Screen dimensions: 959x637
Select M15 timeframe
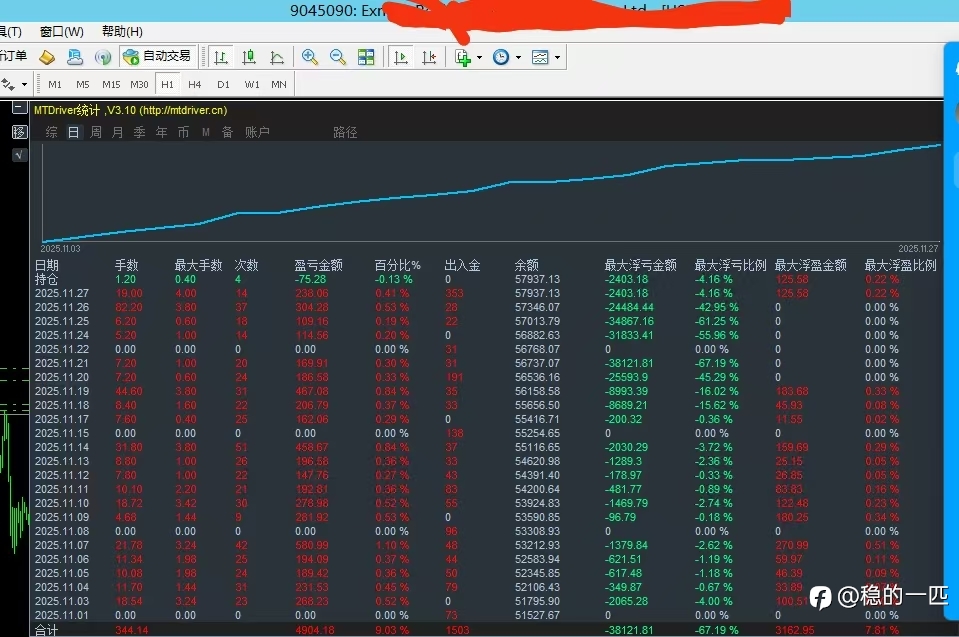click(x=111, y=84)
